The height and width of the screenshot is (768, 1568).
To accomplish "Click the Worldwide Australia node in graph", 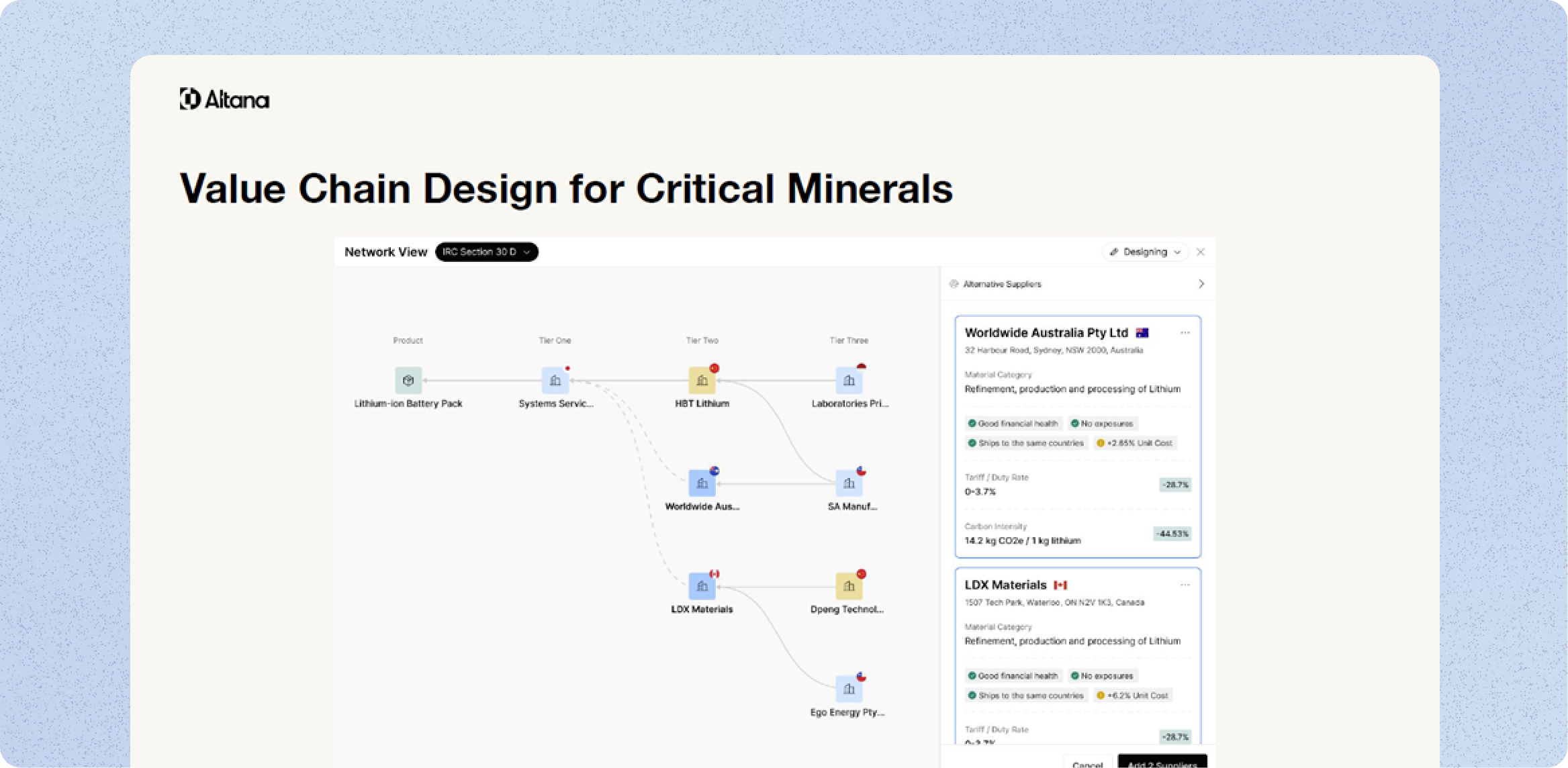I will (x=702, y=483).
